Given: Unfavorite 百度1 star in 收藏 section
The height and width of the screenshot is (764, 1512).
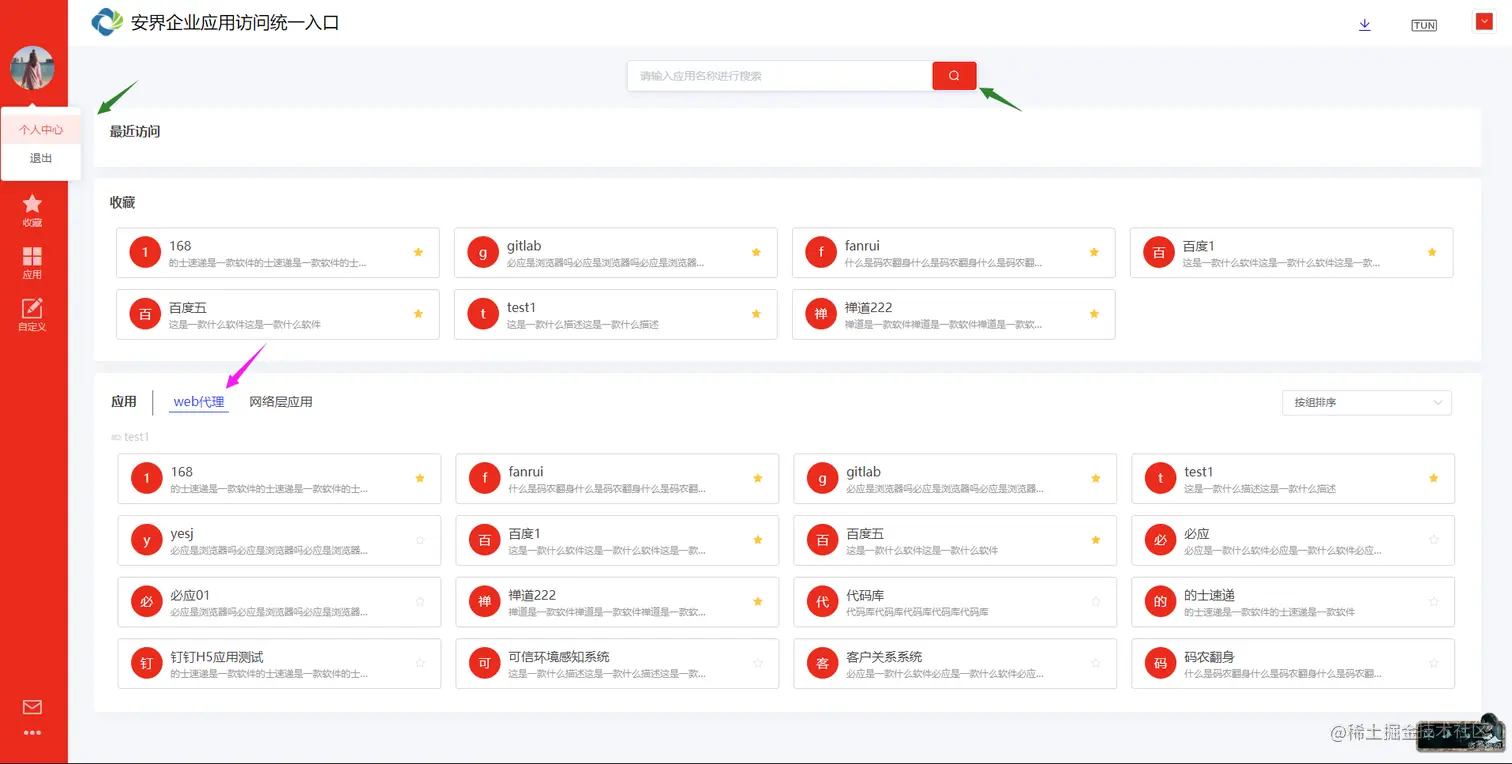Looking at the screenshot, I should click(1432, 252).
